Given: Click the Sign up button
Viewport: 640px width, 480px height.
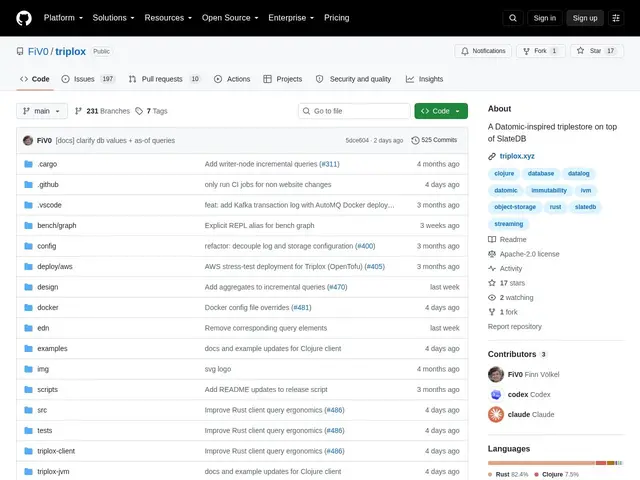Looking at the screenshot, I should pyautogui.click(x=584, y=18).
